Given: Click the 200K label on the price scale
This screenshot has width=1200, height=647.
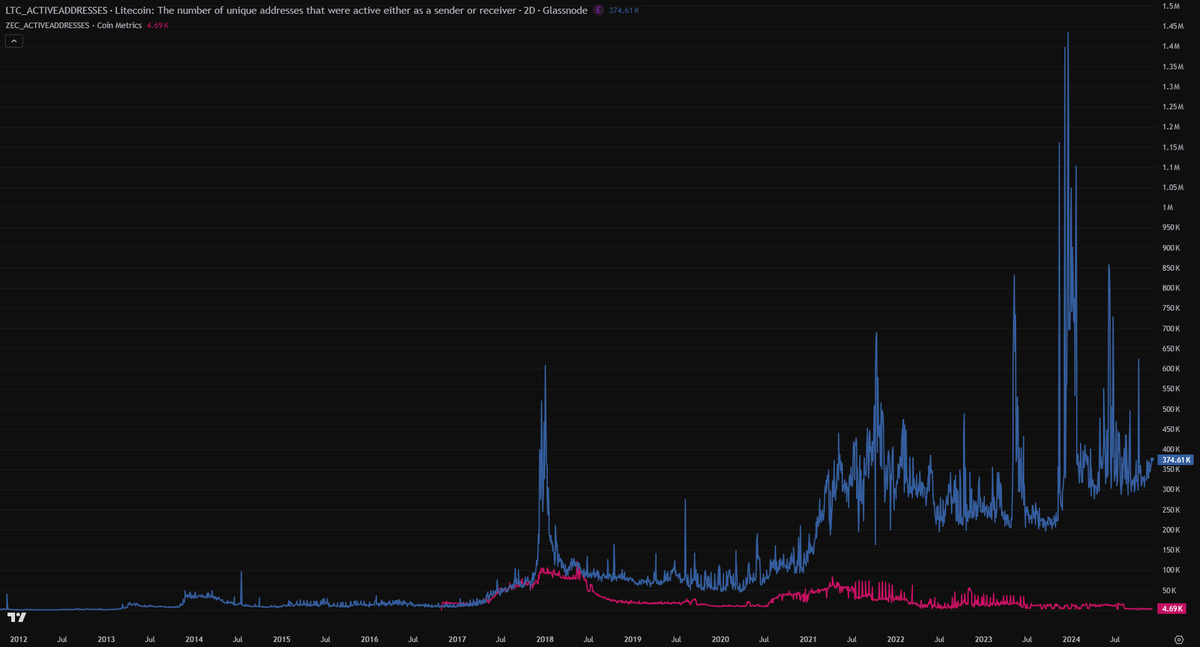Looking at the screenshot, I should (x=1171, y=530).
